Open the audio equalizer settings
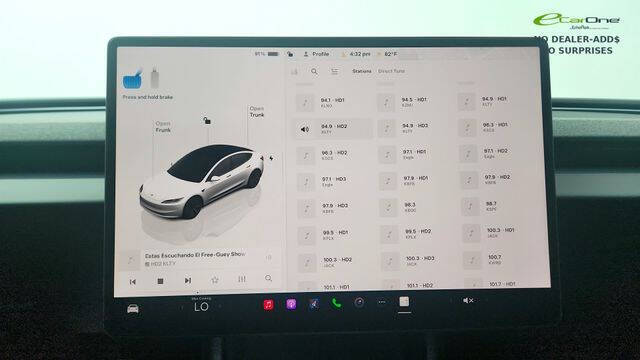This screenshot has width=640, height=360. click(x=242, y=279)
